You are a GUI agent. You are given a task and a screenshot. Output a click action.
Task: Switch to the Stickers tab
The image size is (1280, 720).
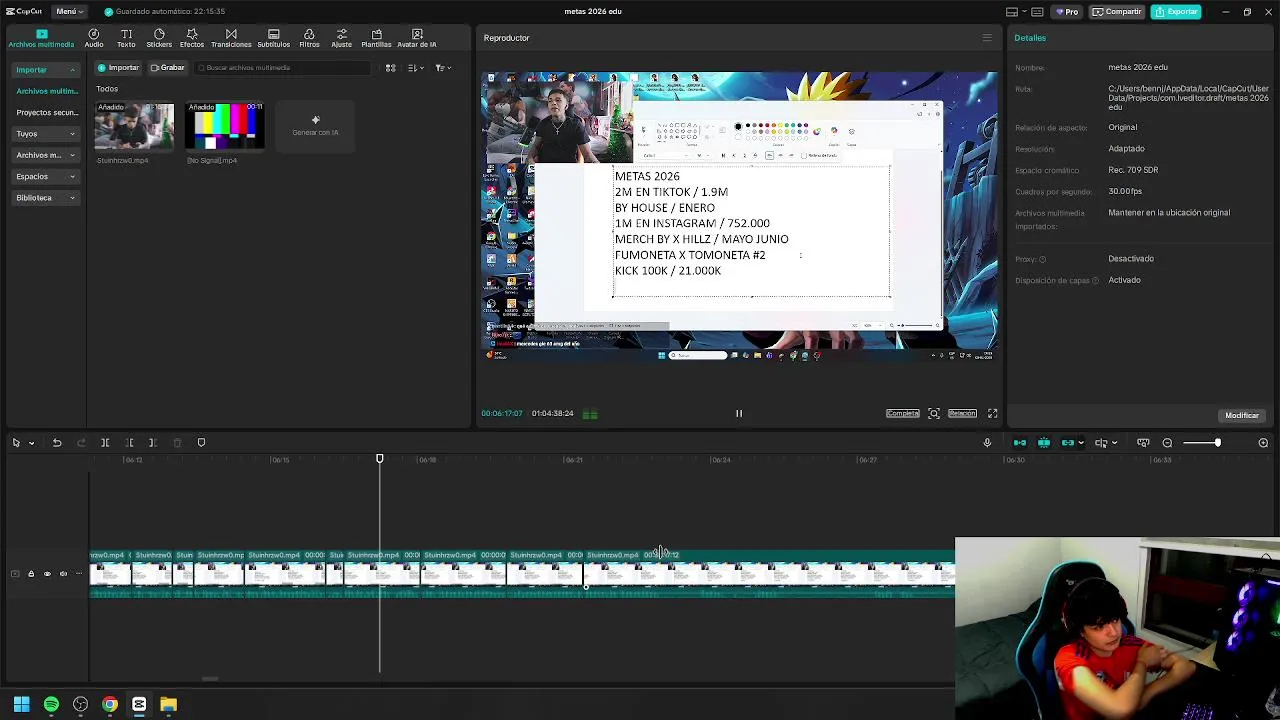tap(159, 38)
